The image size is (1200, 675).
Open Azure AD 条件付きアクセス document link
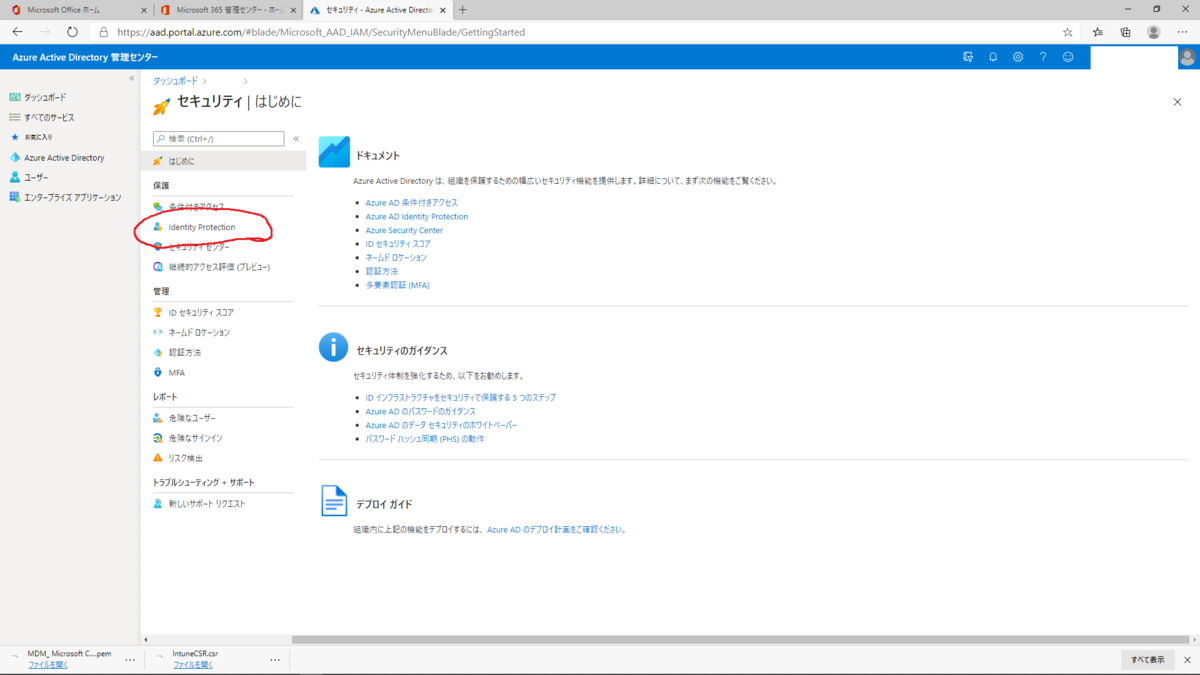[x=411, y=203]
